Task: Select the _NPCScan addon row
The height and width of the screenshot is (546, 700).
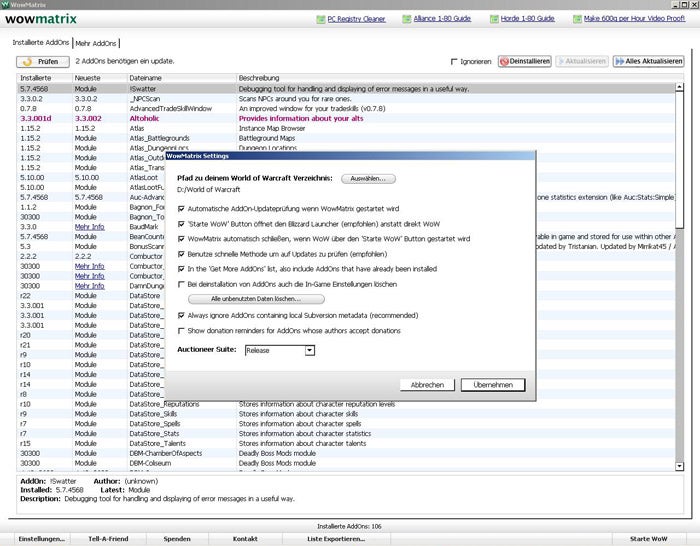Action: tap(346, 99)
